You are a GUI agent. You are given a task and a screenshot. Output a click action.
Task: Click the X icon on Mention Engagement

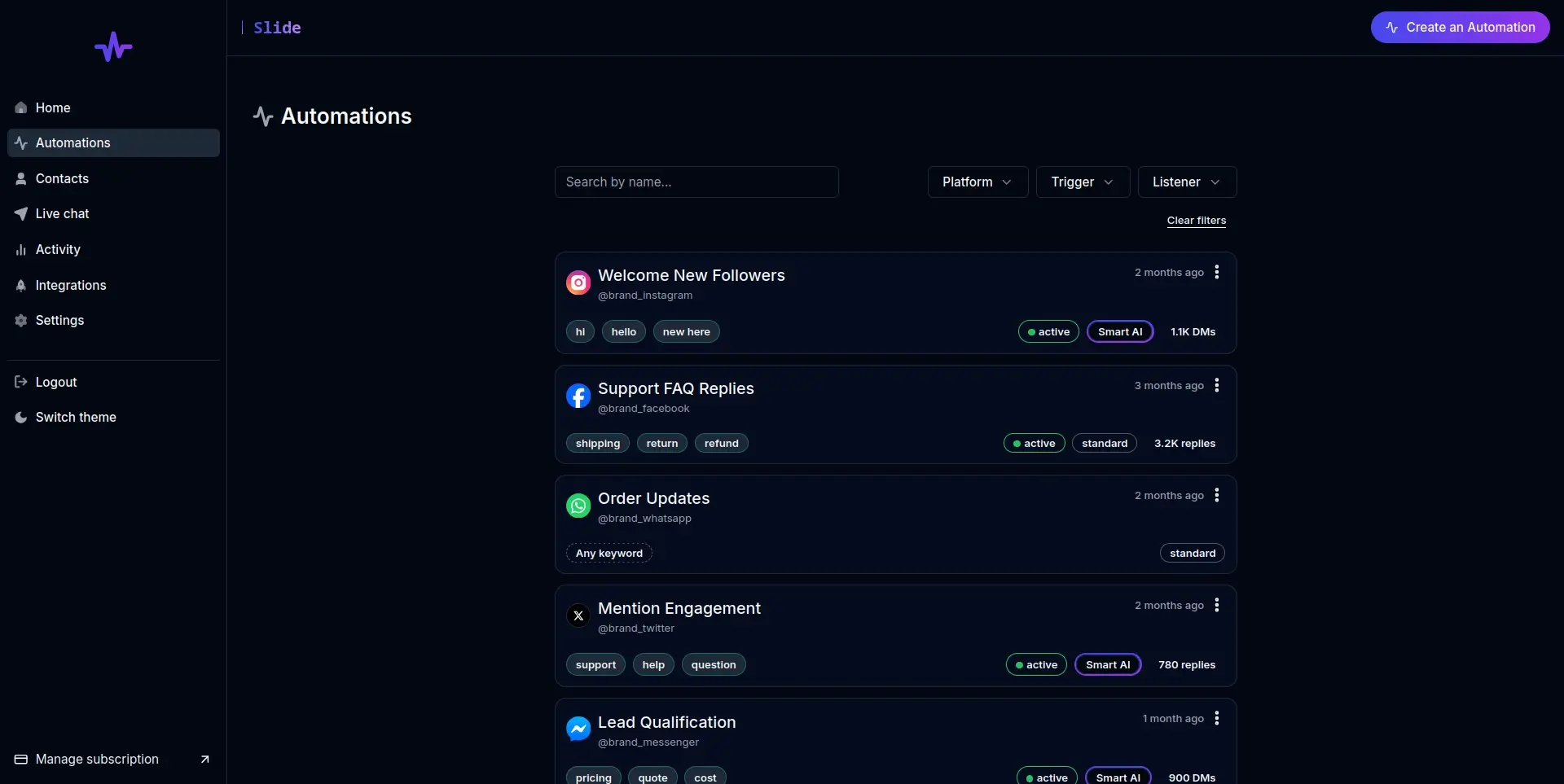tap(578, 616)
